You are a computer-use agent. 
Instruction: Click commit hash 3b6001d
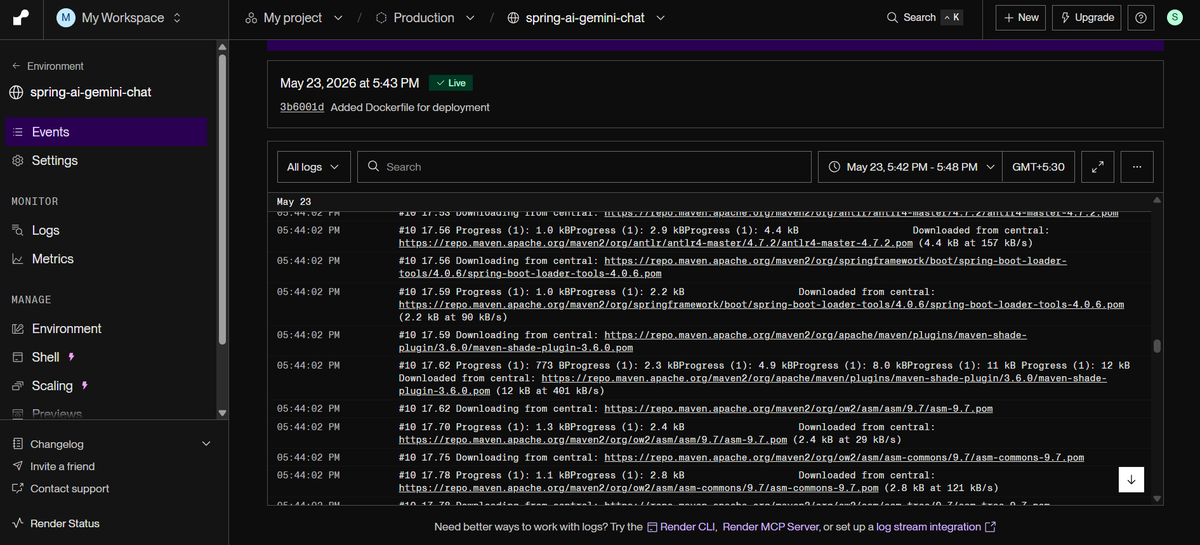point(302,108)
